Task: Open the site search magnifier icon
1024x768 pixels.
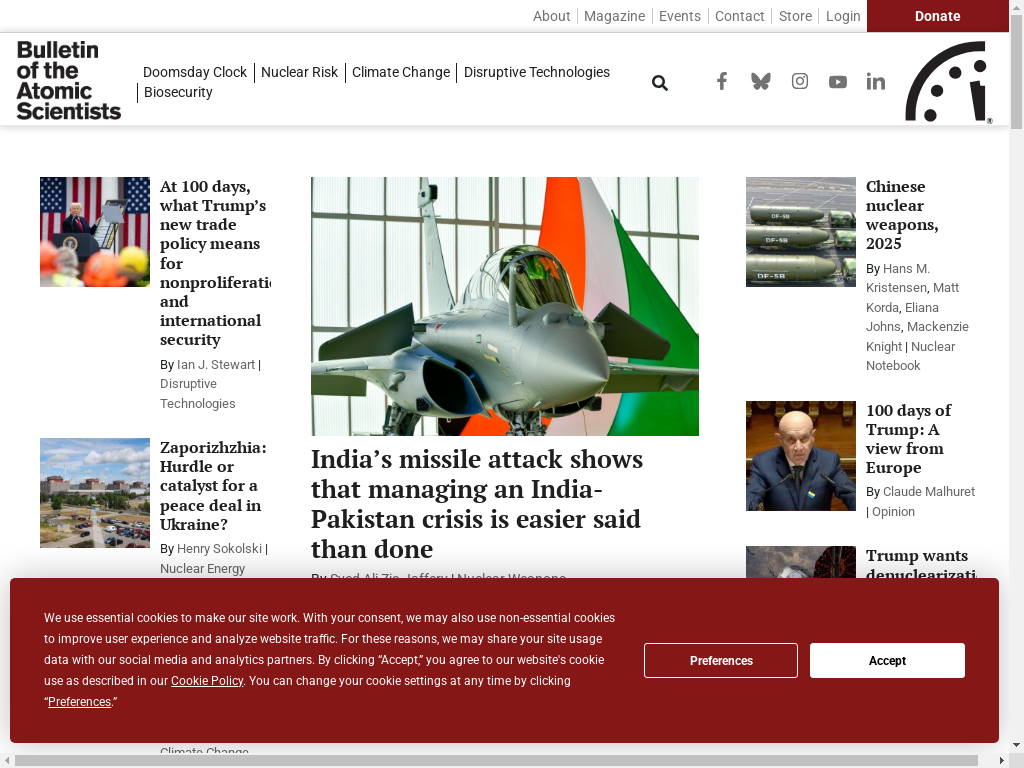Action: pyautogui.click(x=660, y=83)
